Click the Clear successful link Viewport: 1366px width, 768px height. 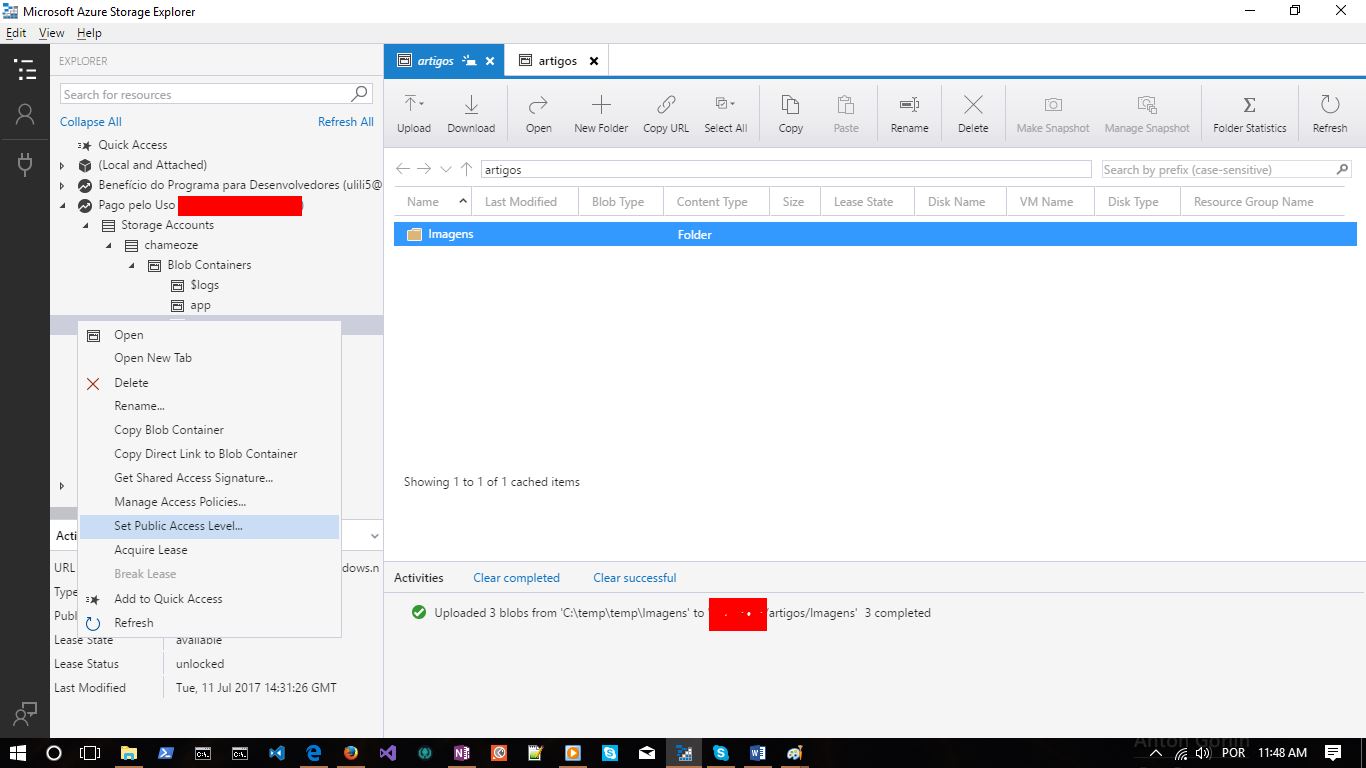(x=635, y=578)
